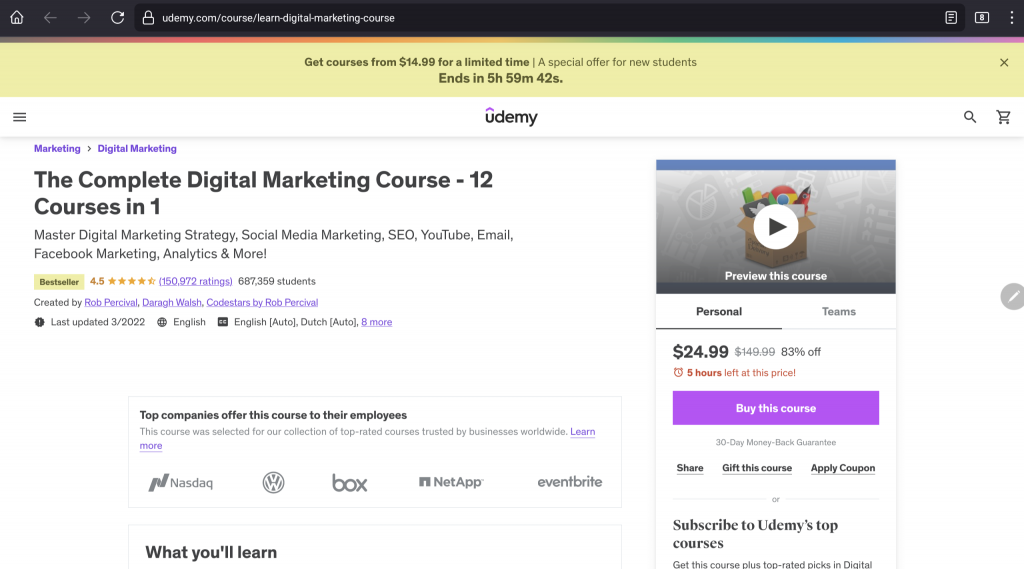Image resolution: width=1024 pixels, height=569 pixels.
Task: Click the Share button
Action: tap(690, 468)
